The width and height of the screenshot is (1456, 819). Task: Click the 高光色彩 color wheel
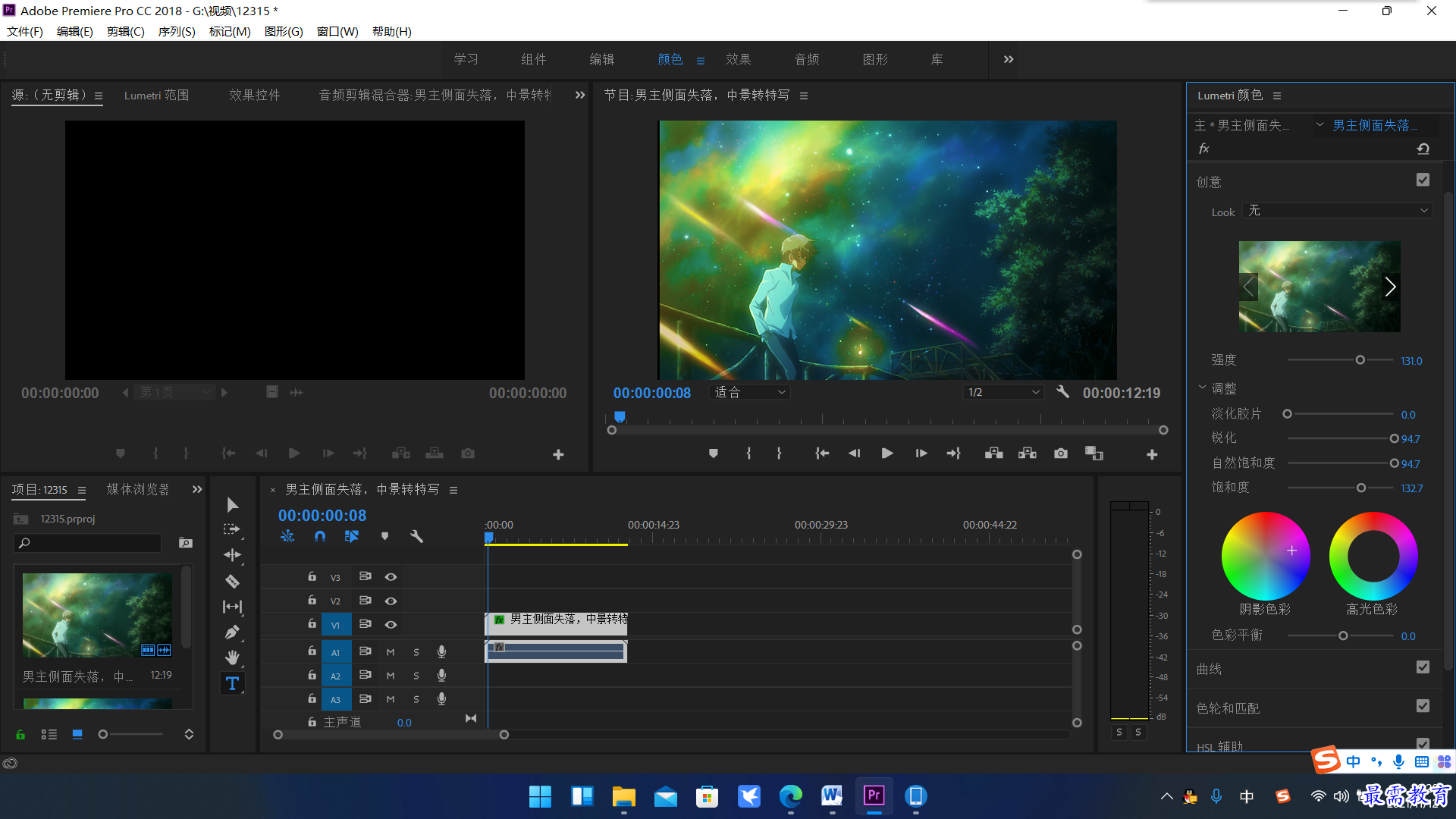click(x=1373, y=556)
